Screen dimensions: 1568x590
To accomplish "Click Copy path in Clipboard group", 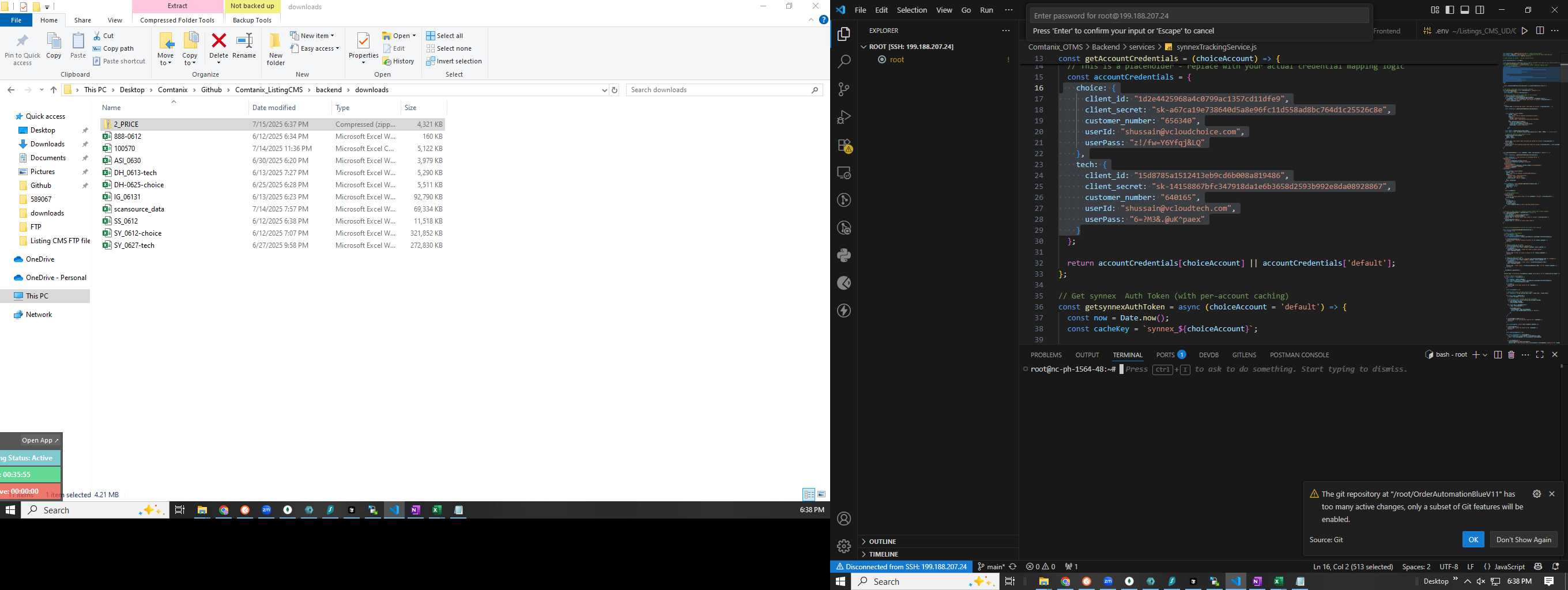I will click(113, 48).
